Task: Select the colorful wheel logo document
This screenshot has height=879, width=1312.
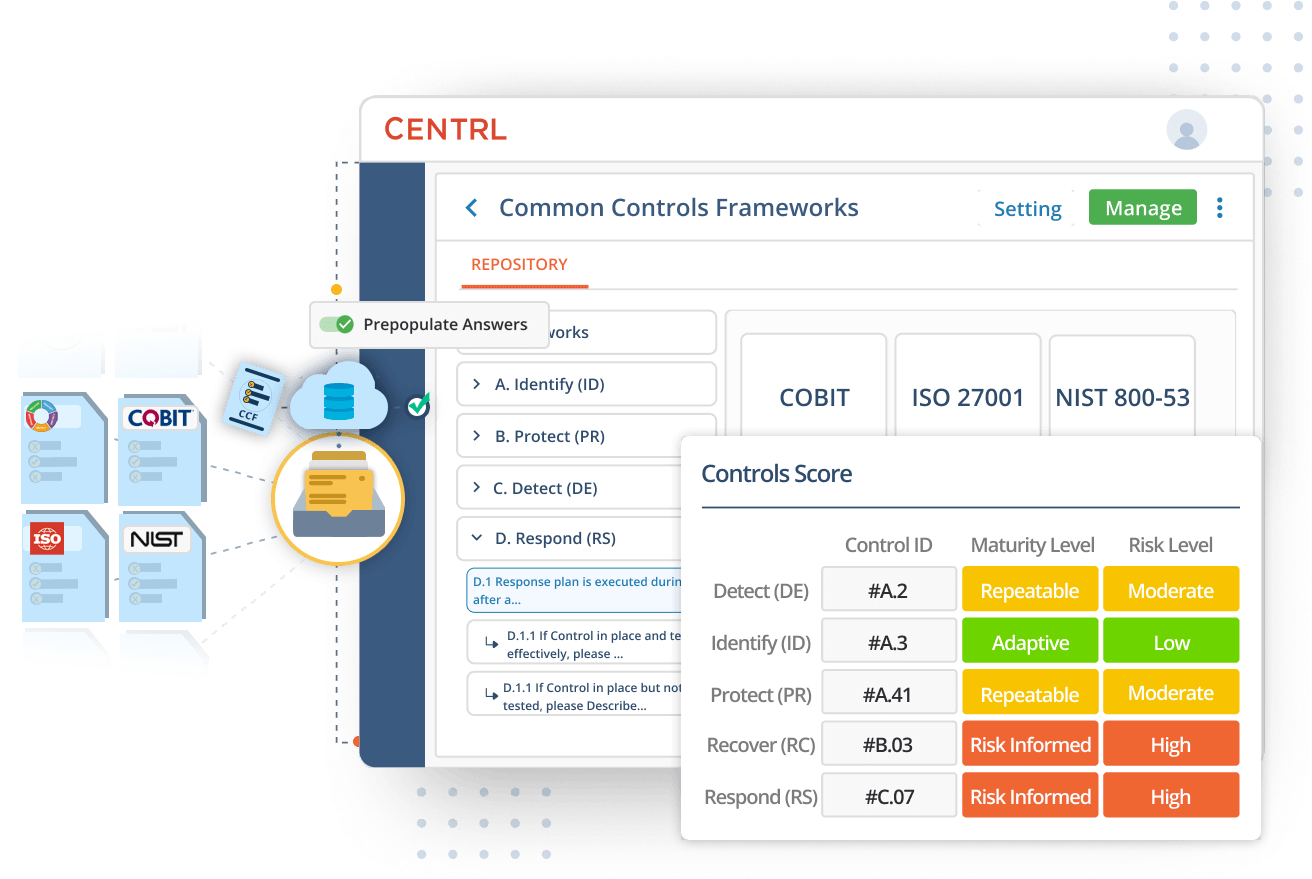Action: 65,448
